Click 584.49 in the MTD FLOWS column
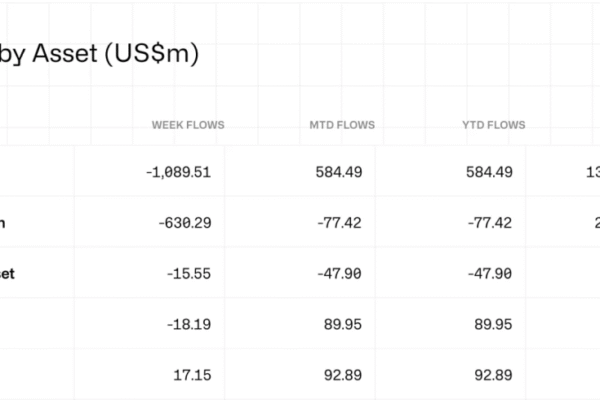 tap(337, 172)
